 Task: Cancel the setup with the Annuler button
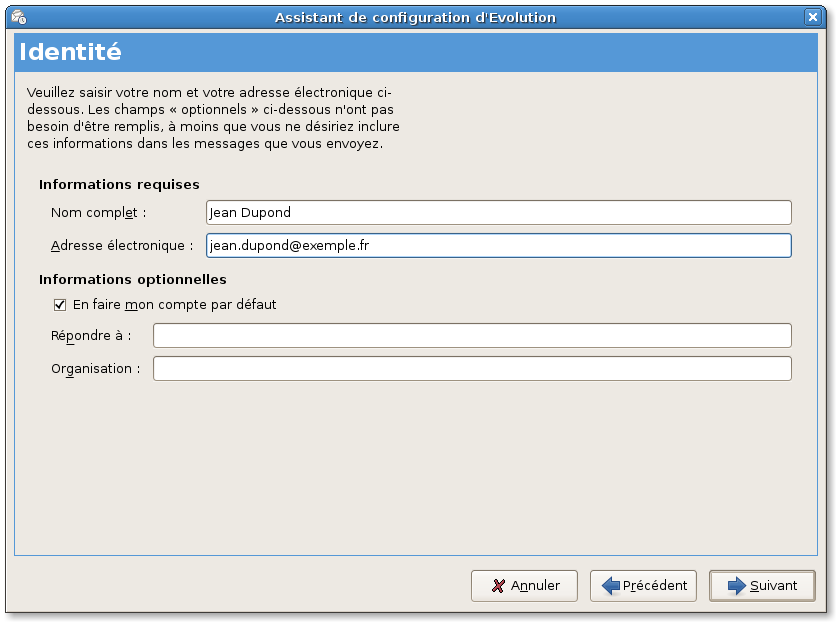(524, 586)
